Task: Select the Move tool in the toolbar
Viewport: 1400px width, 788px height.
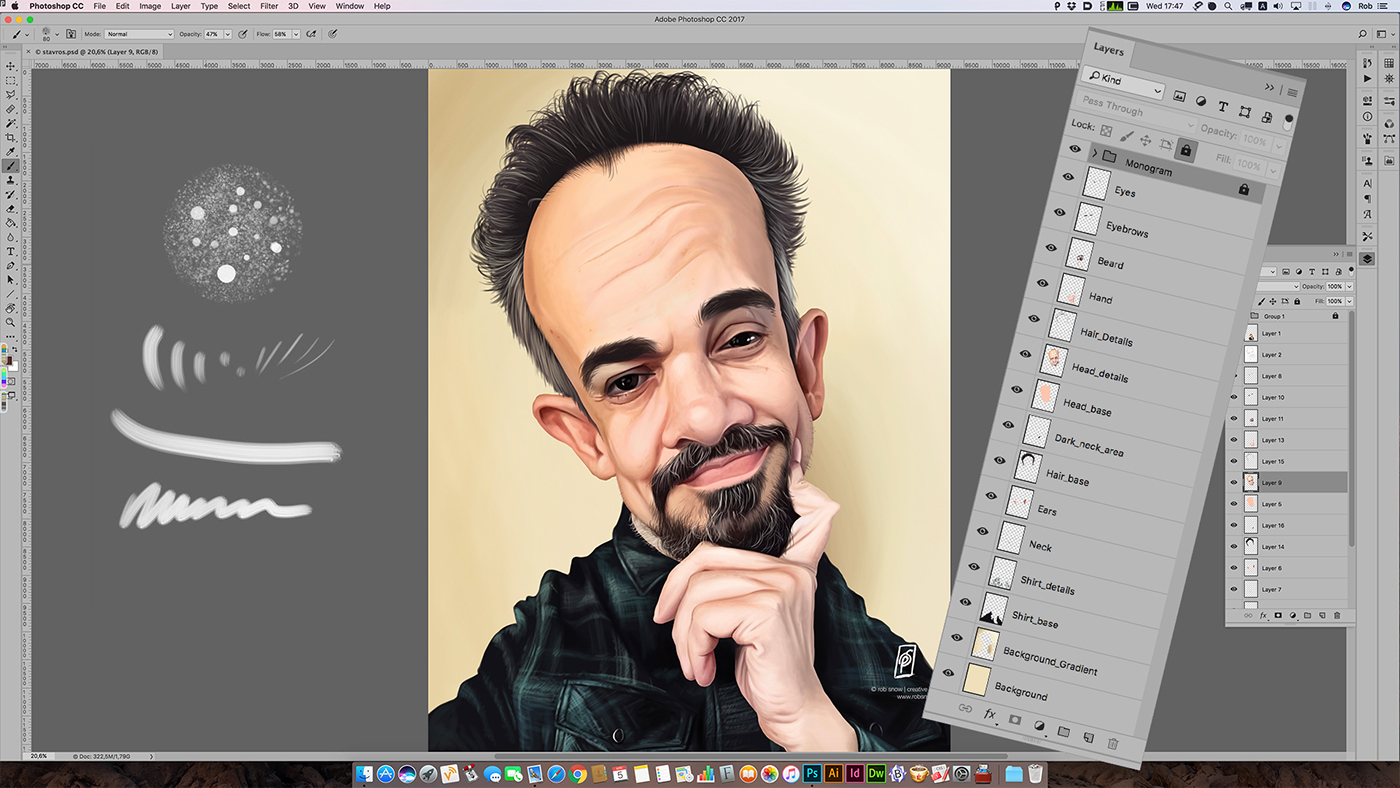Action: point(11,67)
